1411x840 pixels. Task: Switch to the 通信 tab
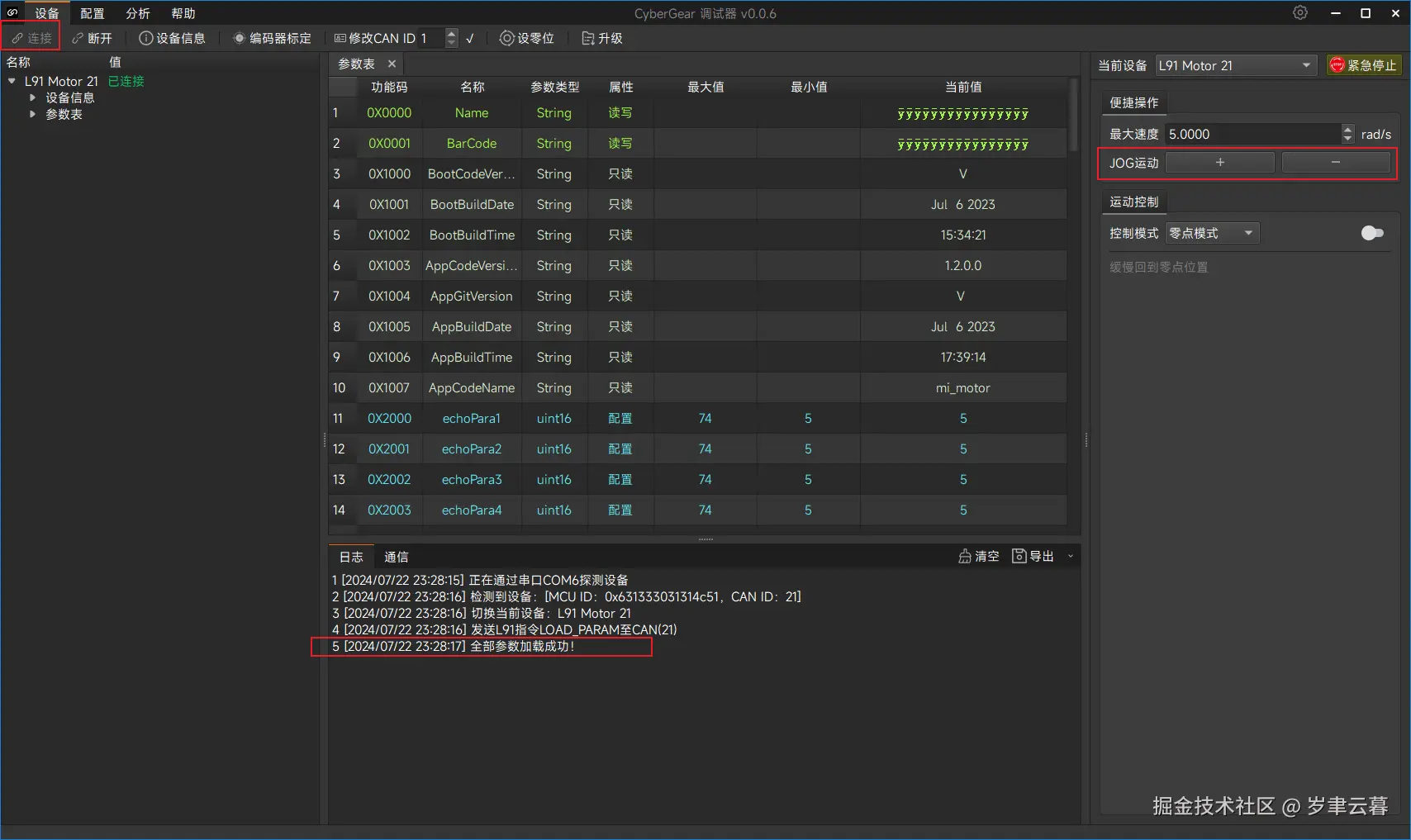397,557
